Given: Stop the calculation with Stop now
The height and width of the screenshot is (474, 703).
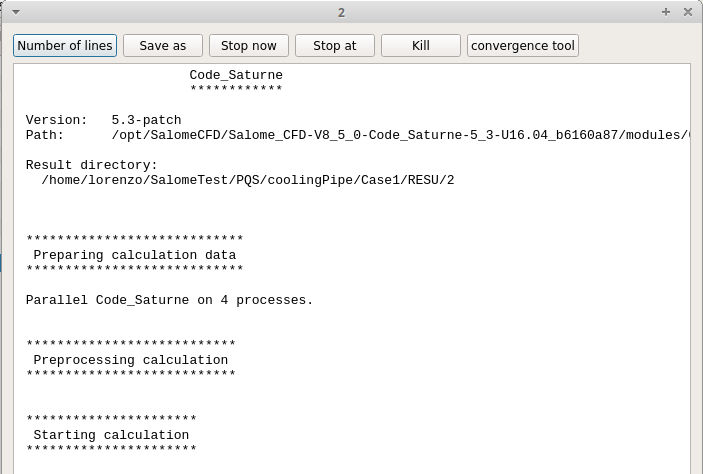Looking at the screenshot, I should coord(249,46).
